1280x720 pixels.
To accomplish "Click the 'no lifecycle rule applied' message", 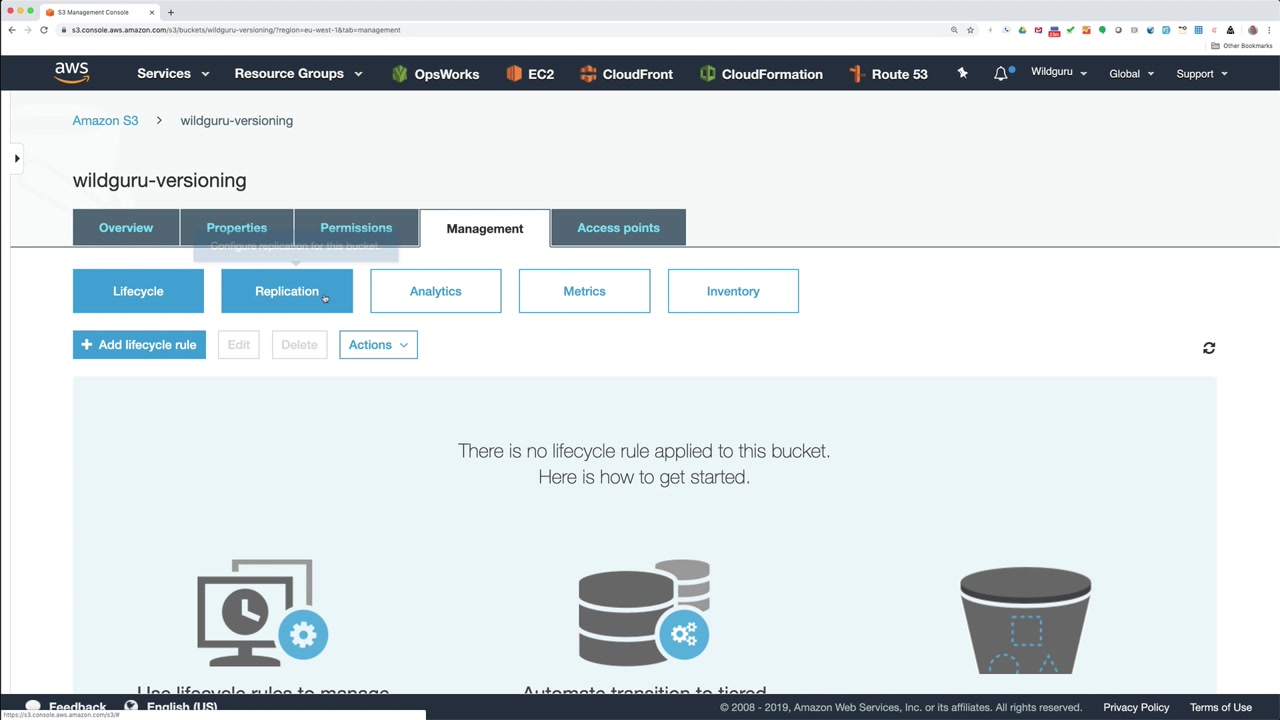I will tap(644, 464).
